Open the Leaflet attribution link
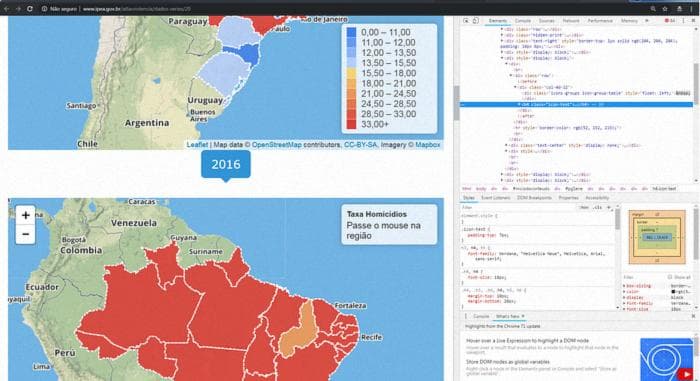 coord(197,145)
